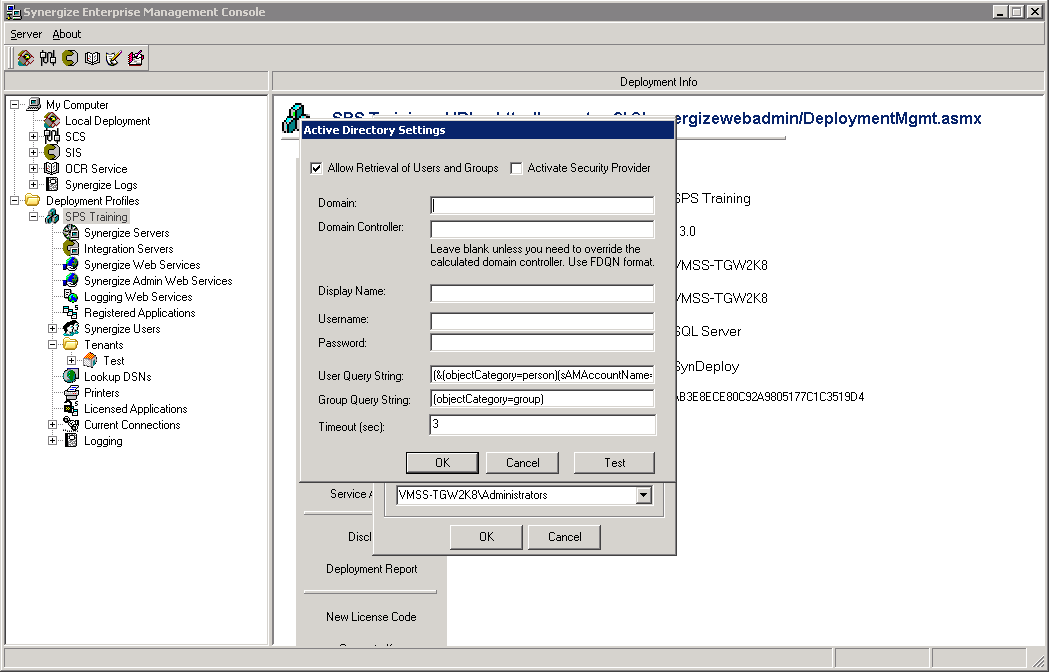1049x672 pixels.
Task: Click the Test tenant house icon
Action: 90,361
